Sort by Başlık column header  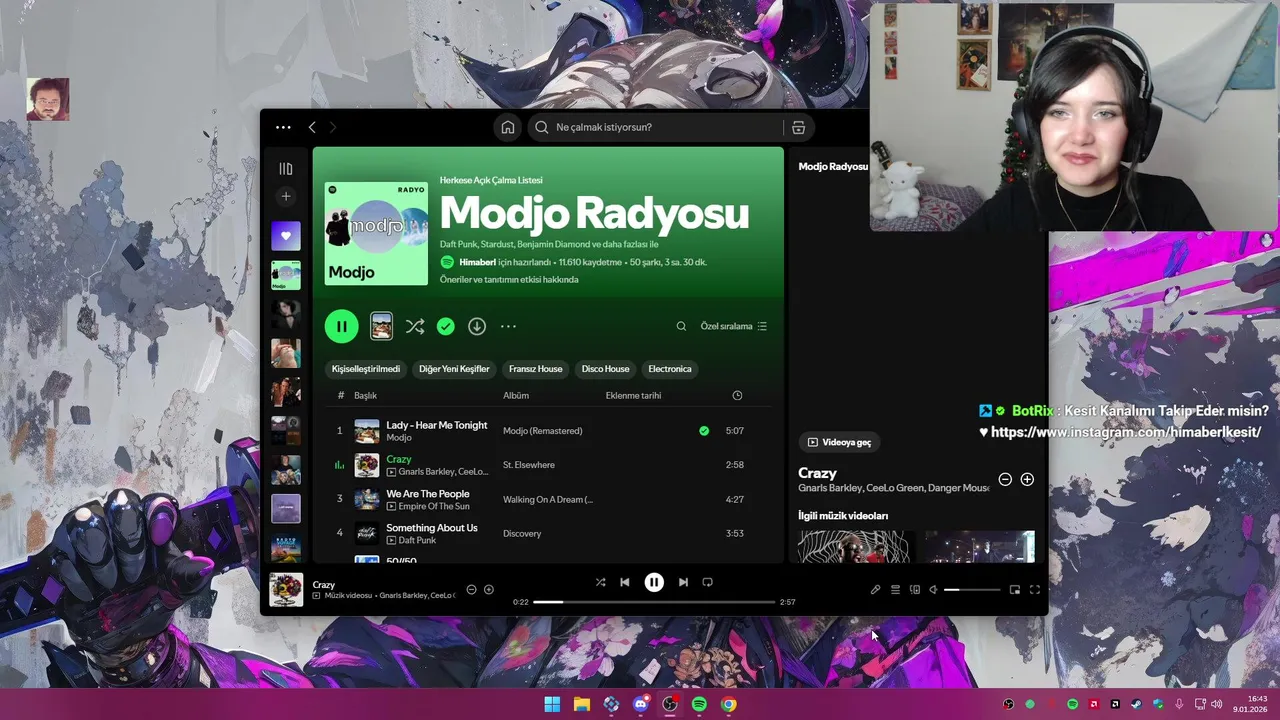coord(365,396)
